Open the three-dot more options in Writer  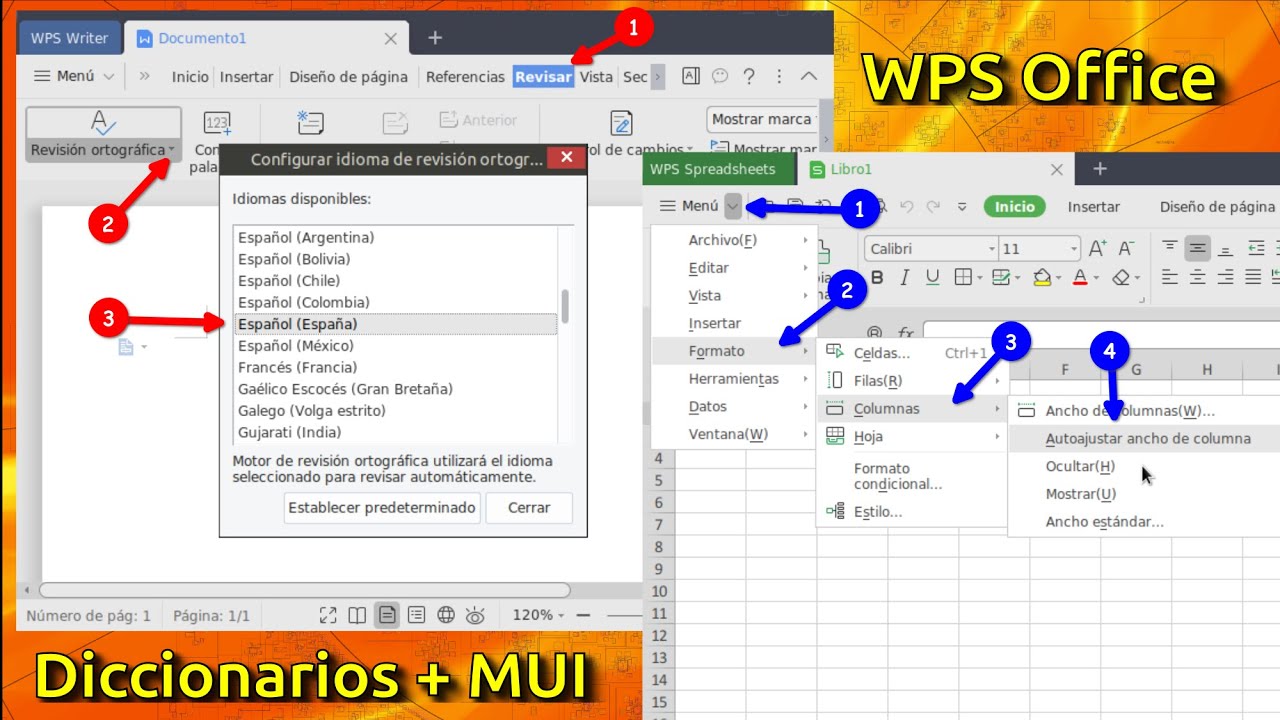(x=780, y=76)
